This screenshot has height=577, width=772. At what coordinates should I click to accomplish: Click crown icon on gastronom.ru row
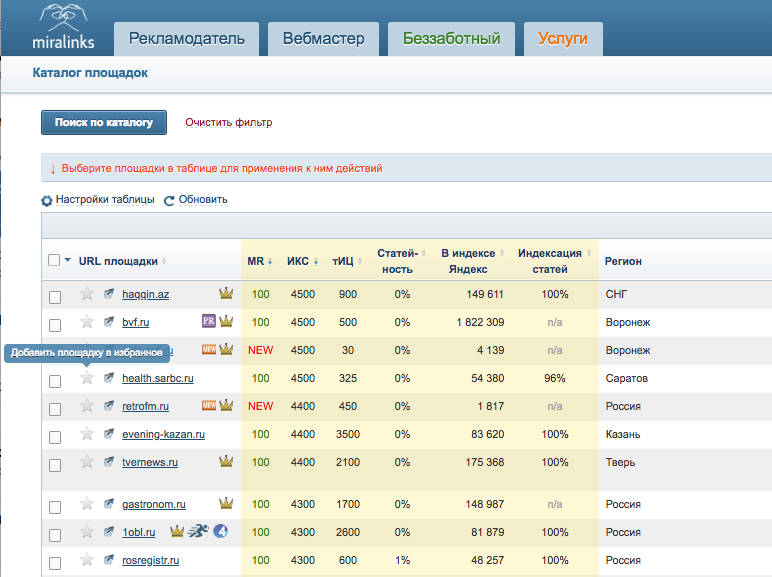[x=226, y=503]
